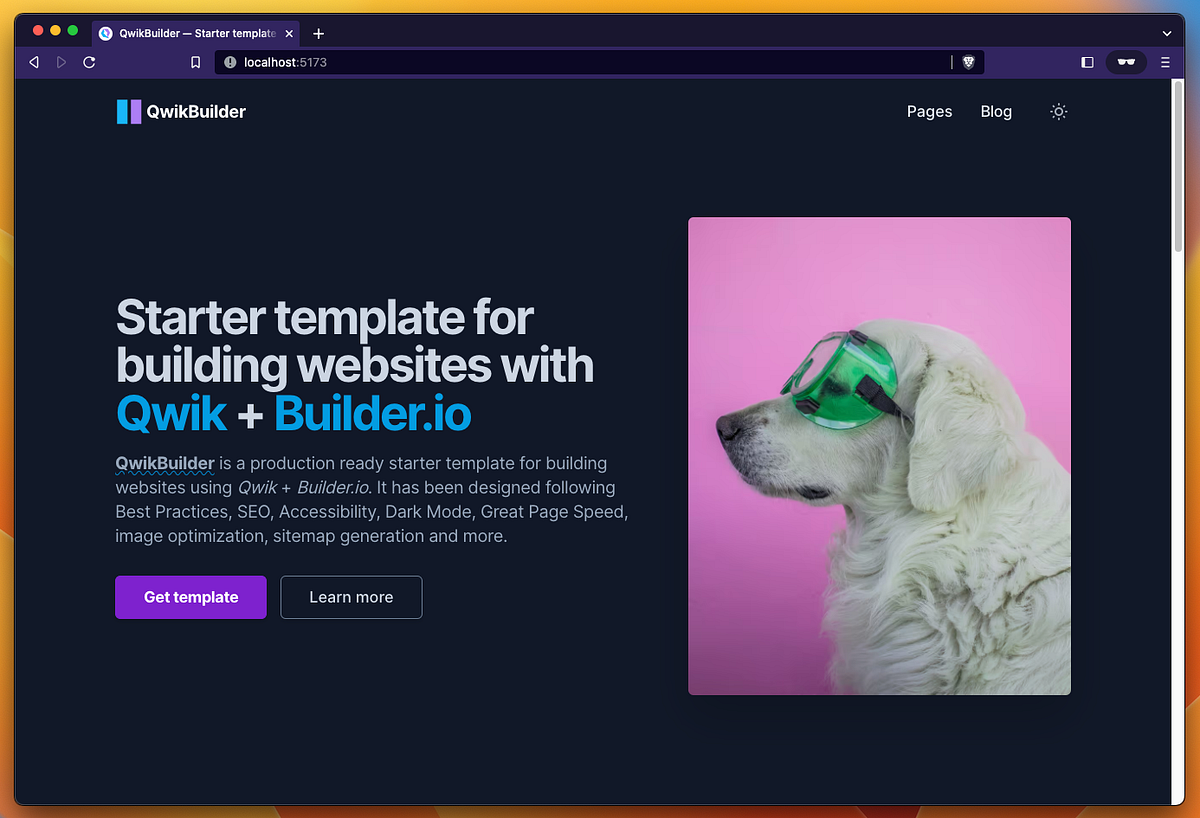
Task: Open the browser sidebar panel icon
Action: tap(1086, 62)
